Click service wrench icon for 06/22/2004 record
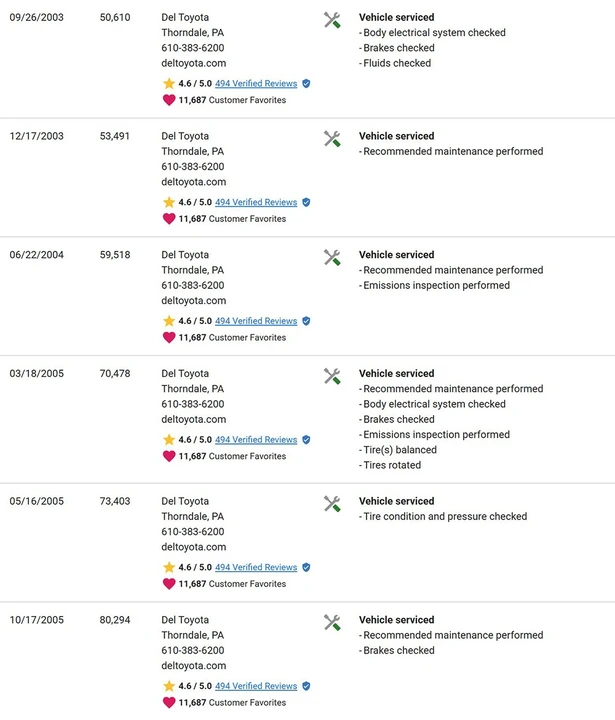 [x=332, y=258]
